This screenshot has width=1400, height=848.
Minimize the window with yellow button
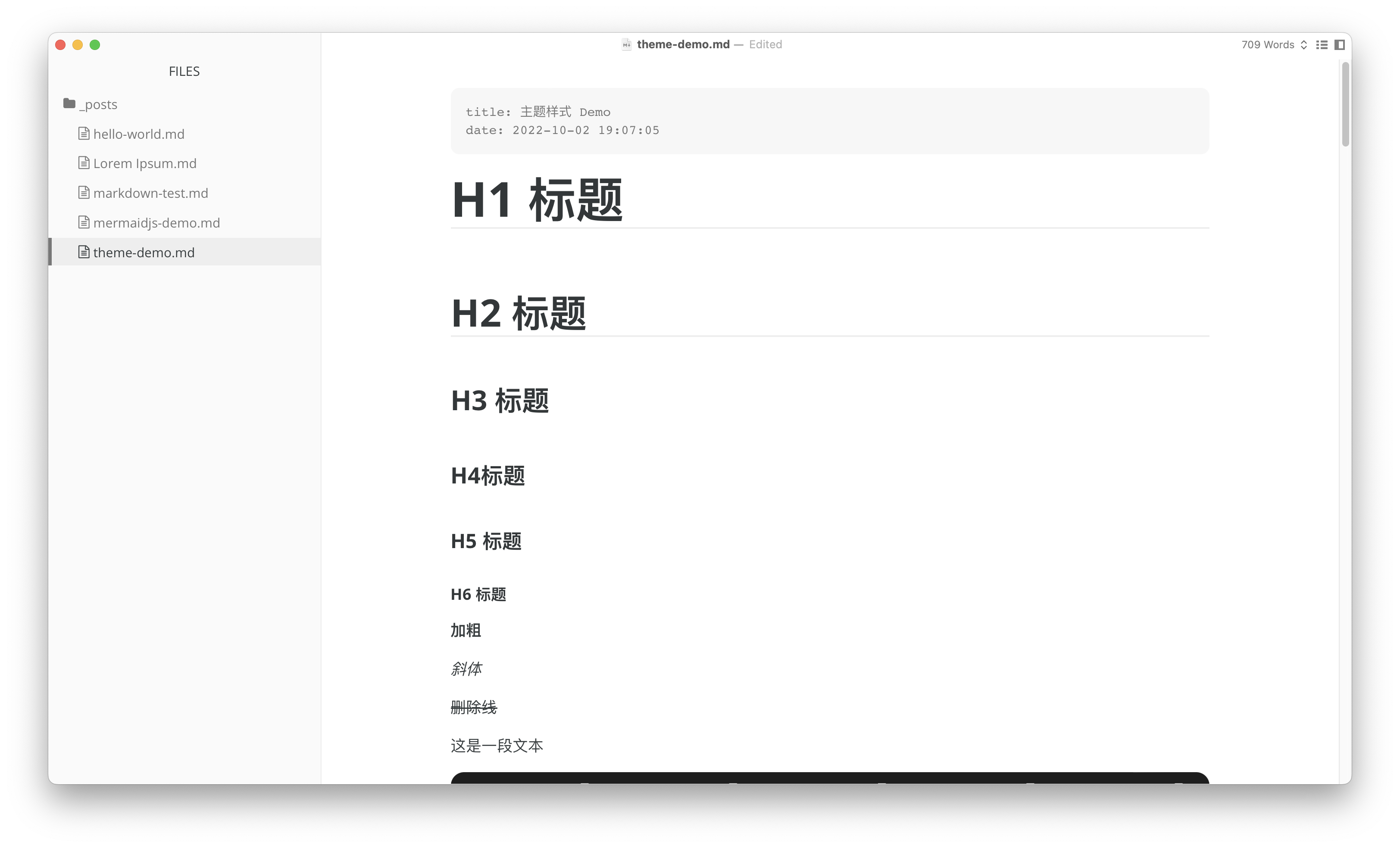pyautogui.click(x=78, y=44)
